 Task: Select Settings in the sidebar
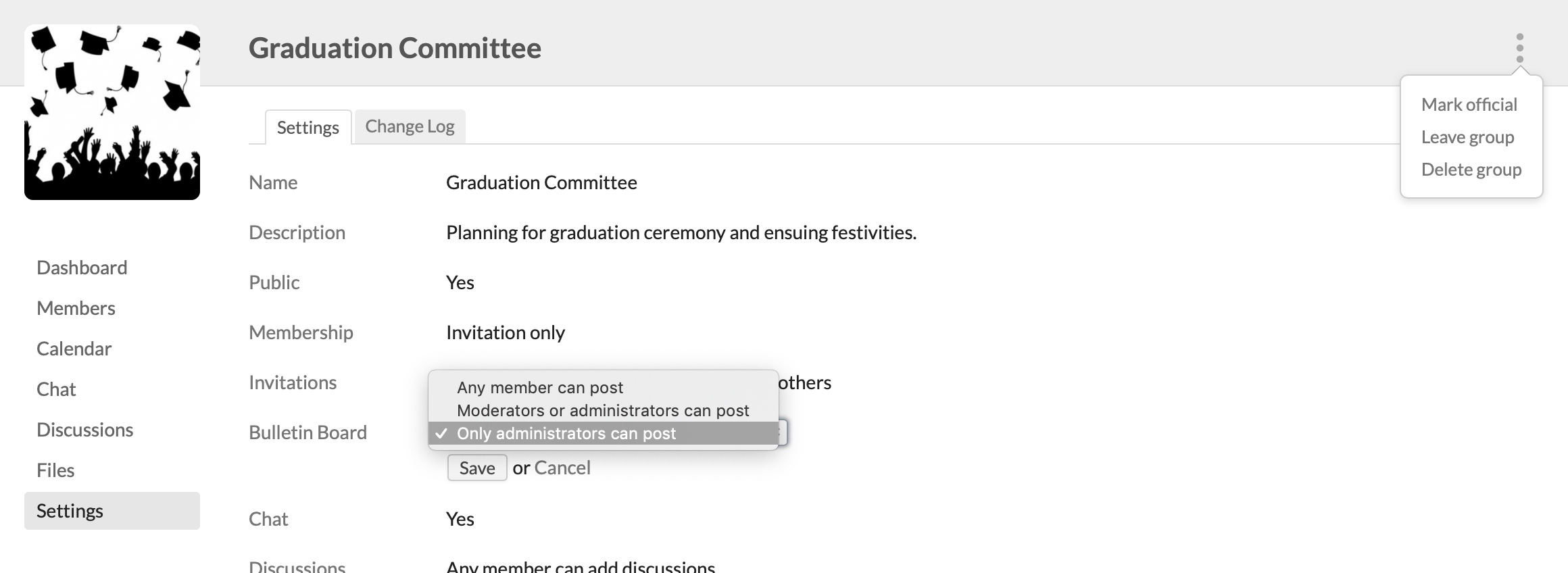click(x=70, y=511)
